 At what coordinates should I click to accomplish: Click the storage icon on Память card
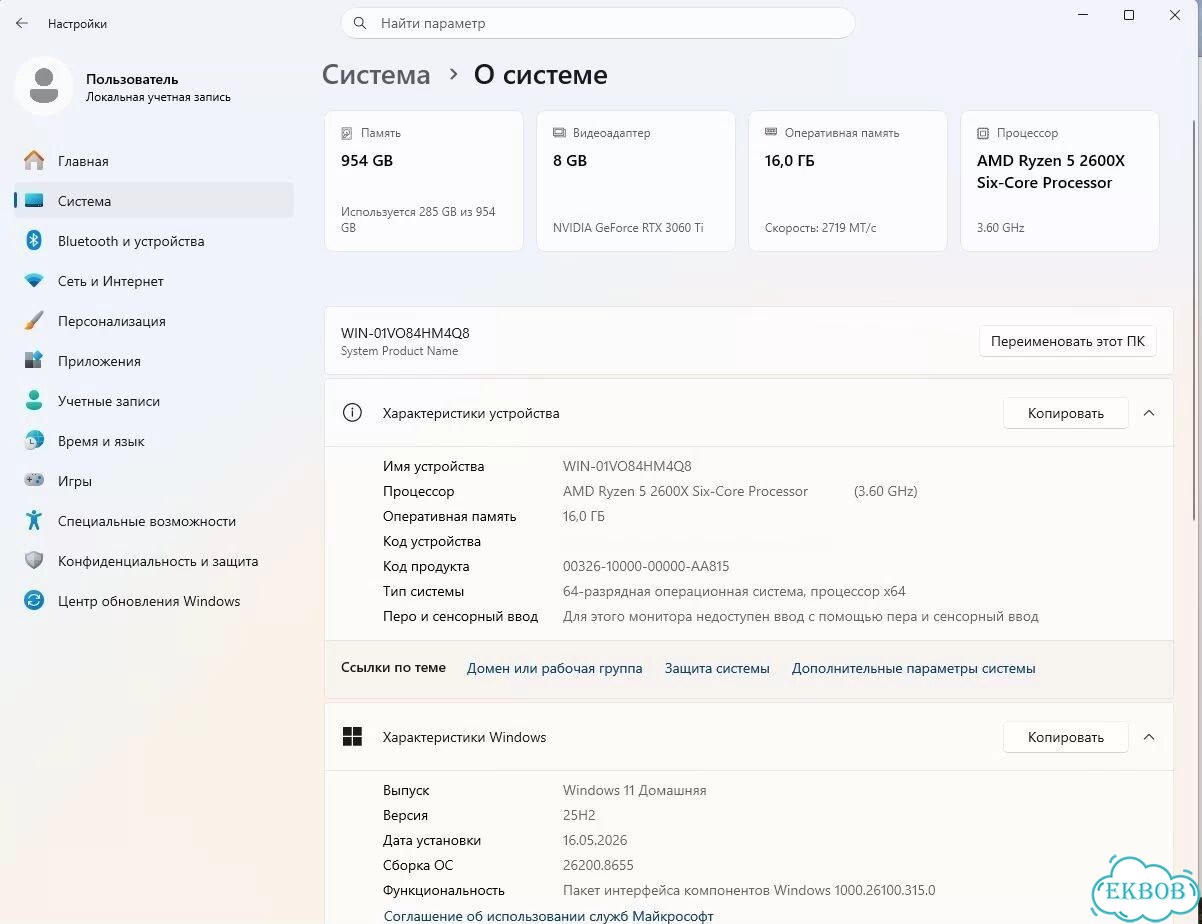click(x=347, y=133)
